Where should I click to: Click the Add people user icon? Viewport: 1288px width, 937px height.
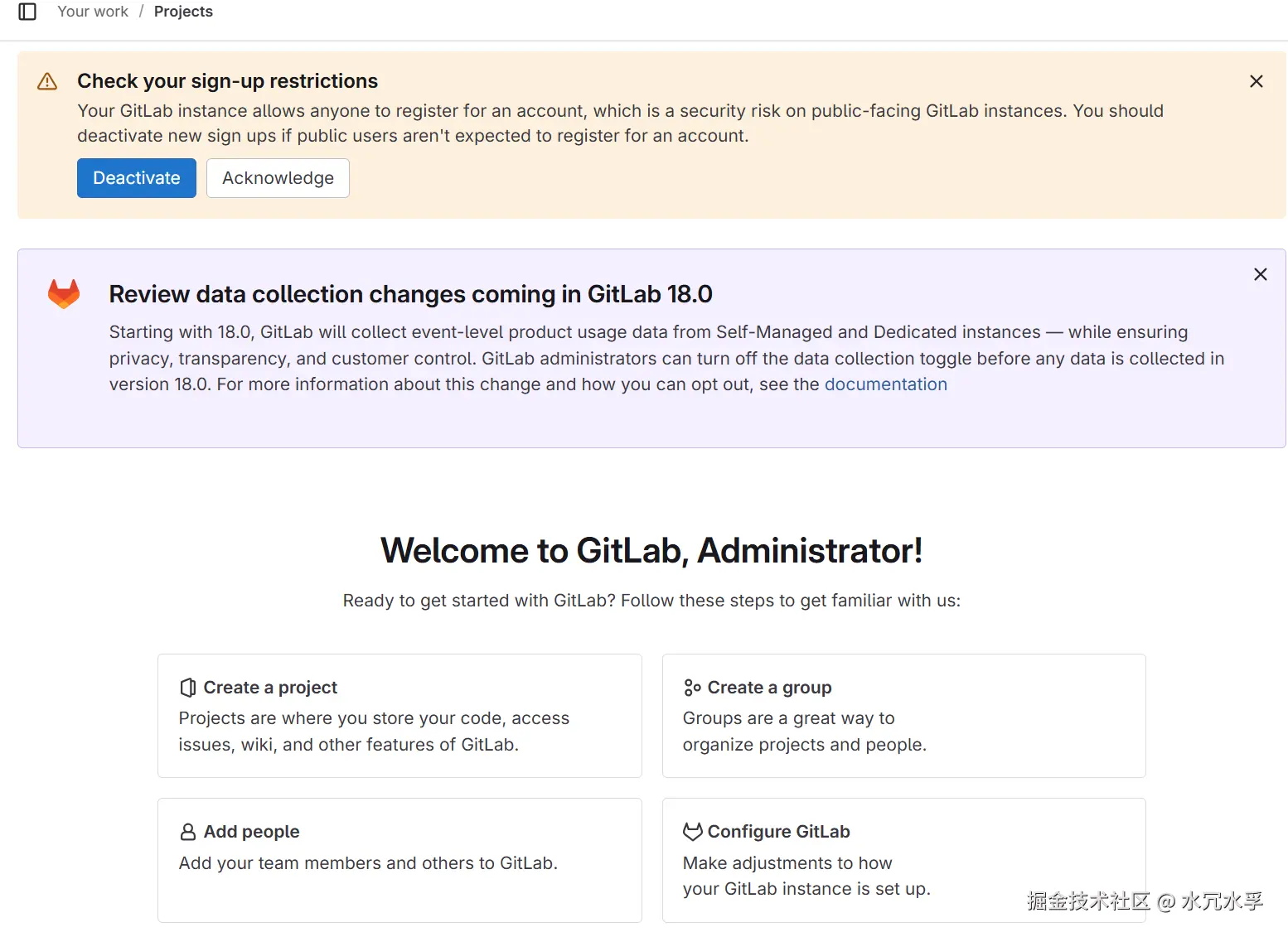tap(188, 832)
